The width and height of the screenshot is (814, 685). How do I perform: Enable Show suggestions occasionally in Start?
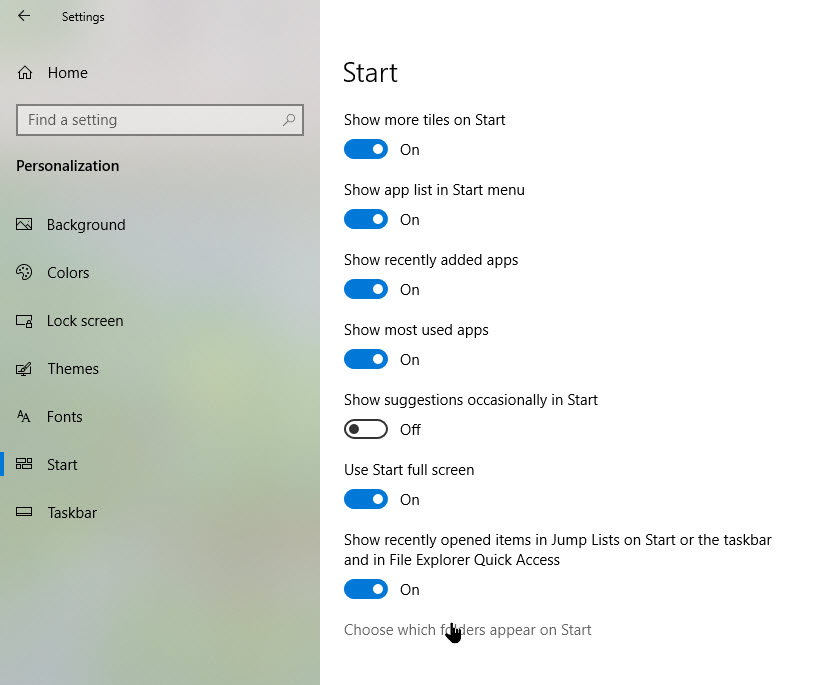[365, 429]
